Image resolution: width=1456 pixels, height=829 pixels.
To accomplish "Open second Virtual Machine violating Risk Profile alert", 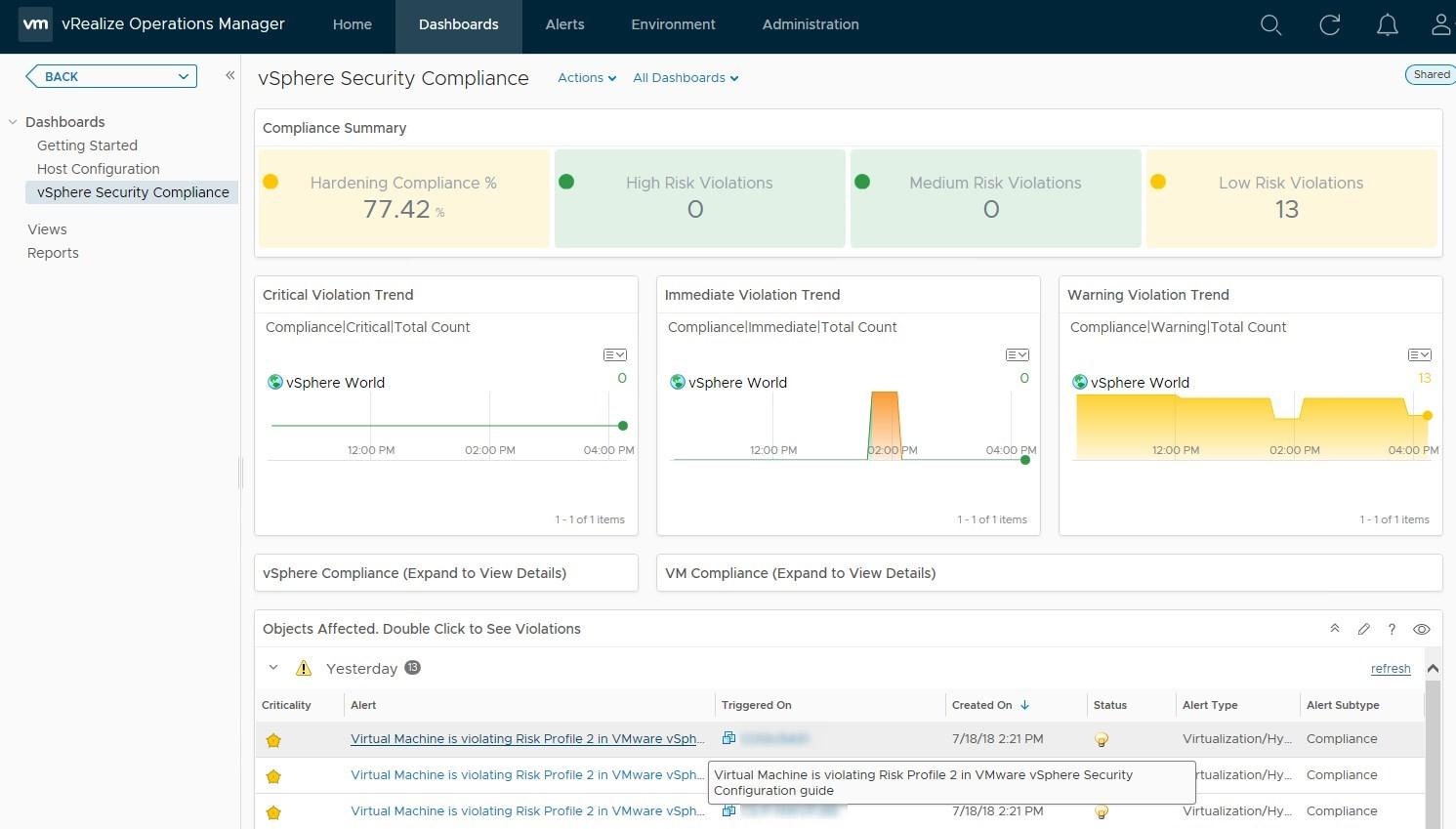I will coord(527,775).
